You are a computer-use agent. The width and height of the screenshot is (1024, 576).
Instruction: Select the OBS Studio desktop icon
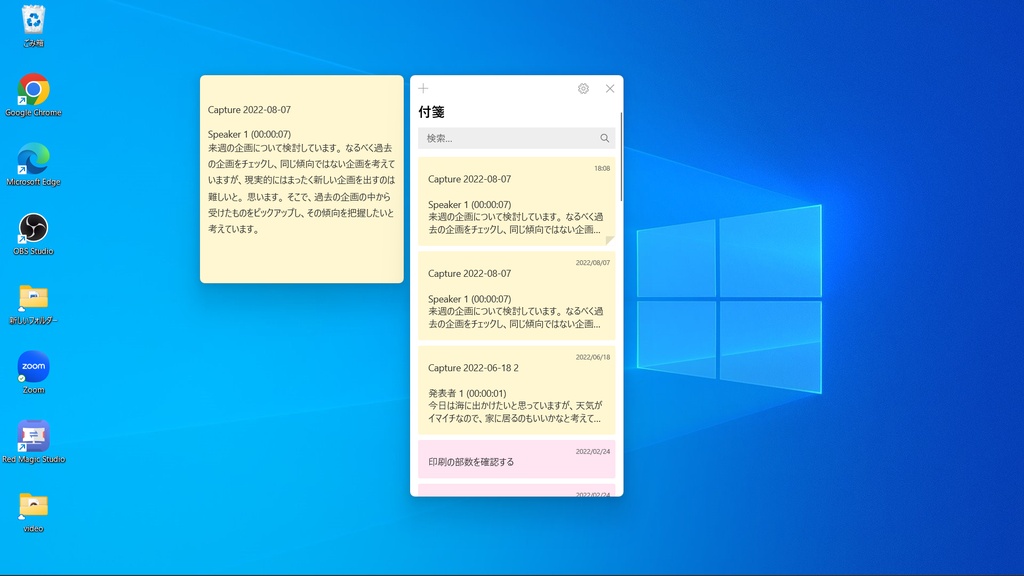coord(33,233)
